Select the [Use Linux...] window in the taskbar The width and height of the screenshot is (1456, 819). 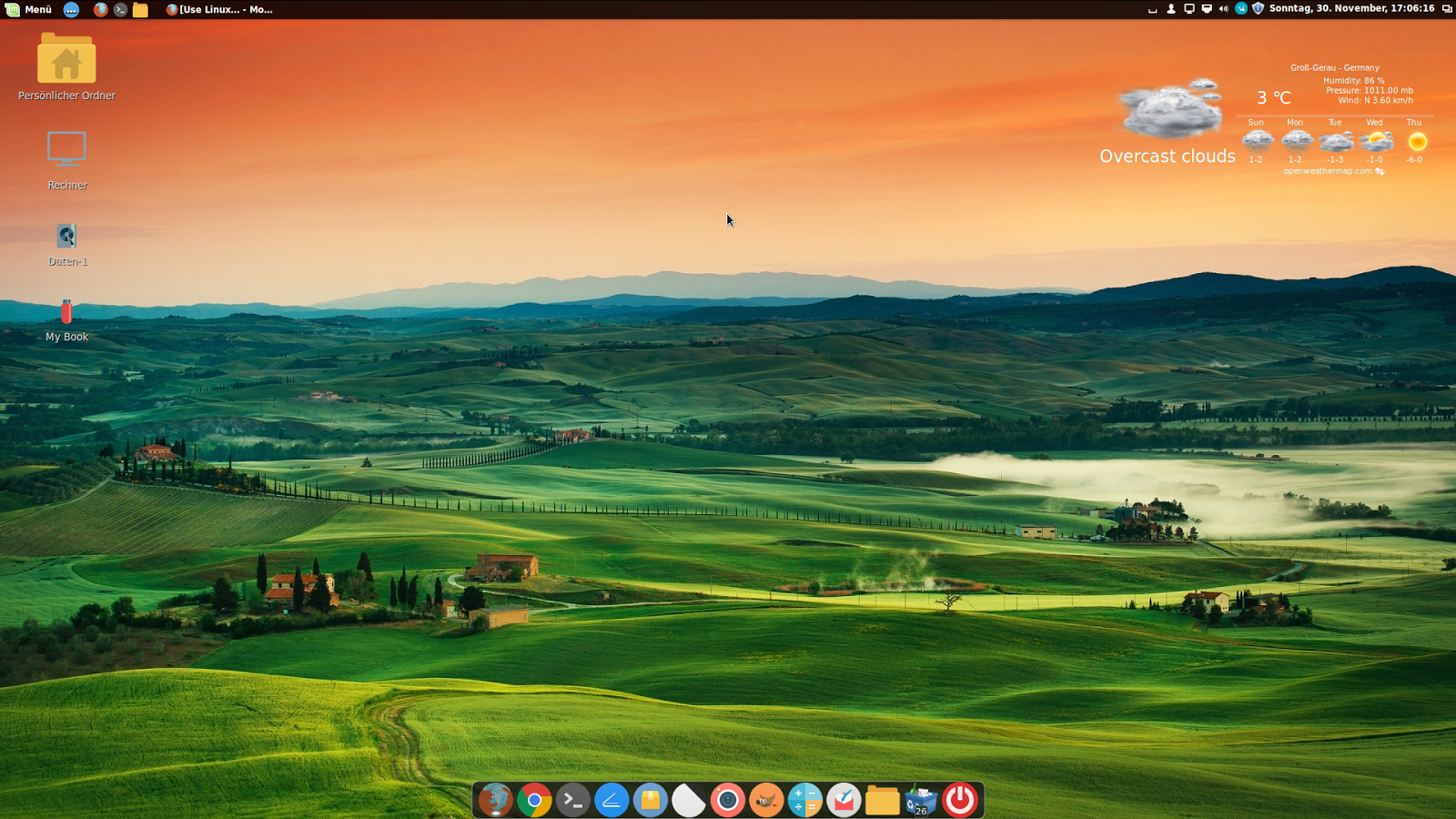click(217, 9)
